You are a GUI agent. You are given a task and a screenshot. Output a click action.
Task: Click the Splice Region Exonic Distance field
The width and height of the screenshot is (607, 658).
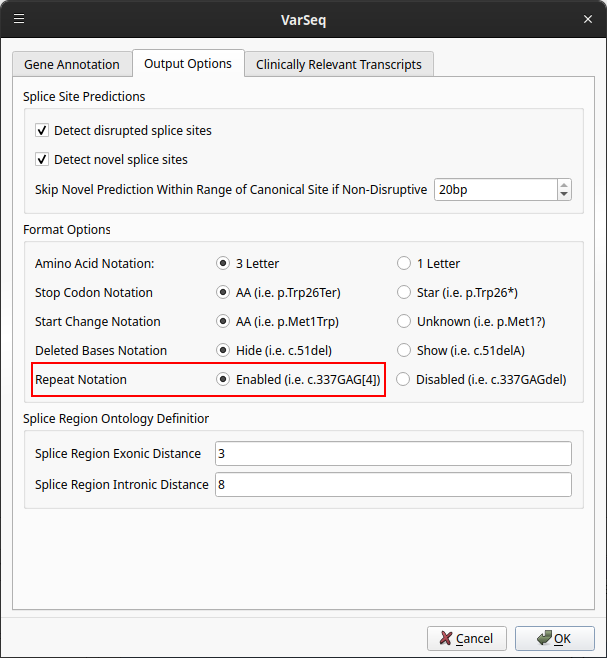tap(393, 454)
